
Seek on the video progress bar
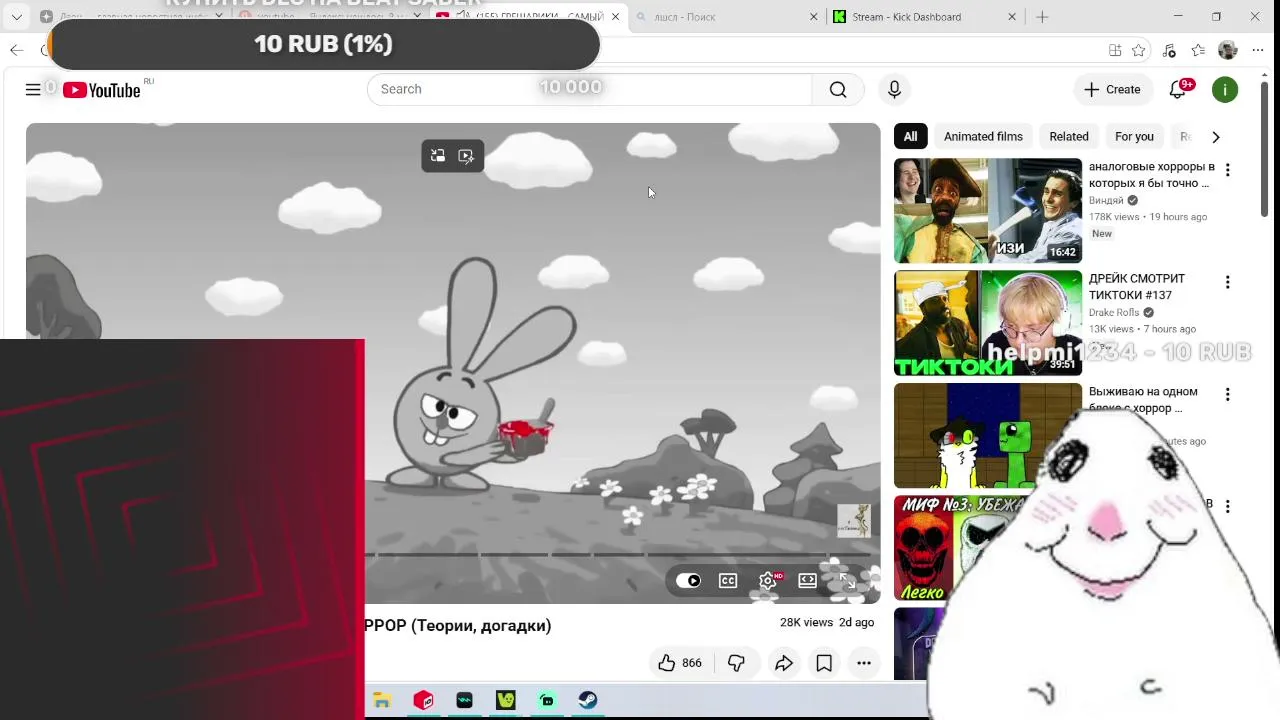(620, 554)
